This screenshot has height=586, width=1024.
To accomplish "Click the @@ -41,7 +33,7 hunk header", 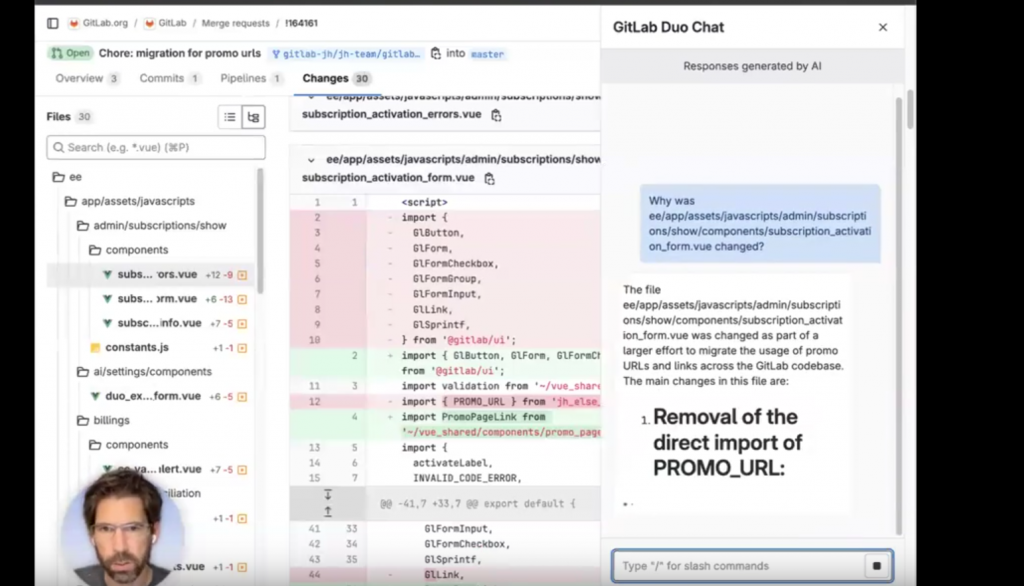I will coord(478,504).
